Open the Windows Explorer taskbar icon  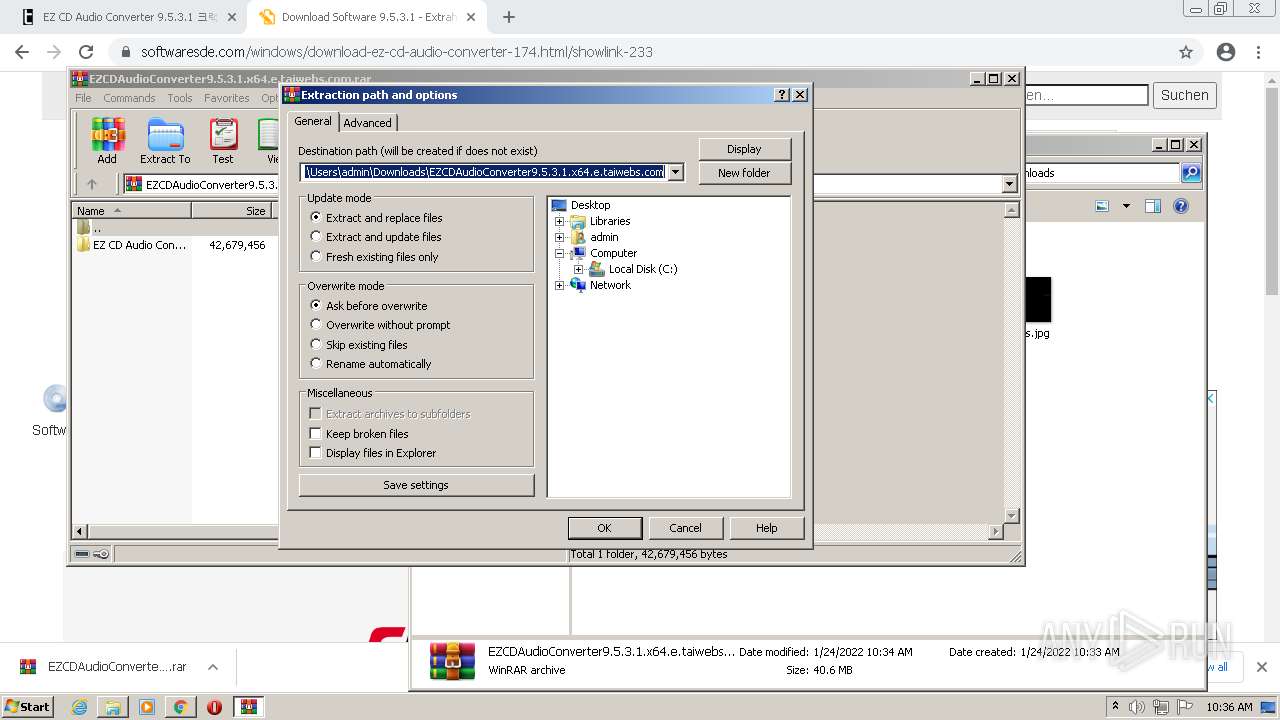click(x=113, y=707)
